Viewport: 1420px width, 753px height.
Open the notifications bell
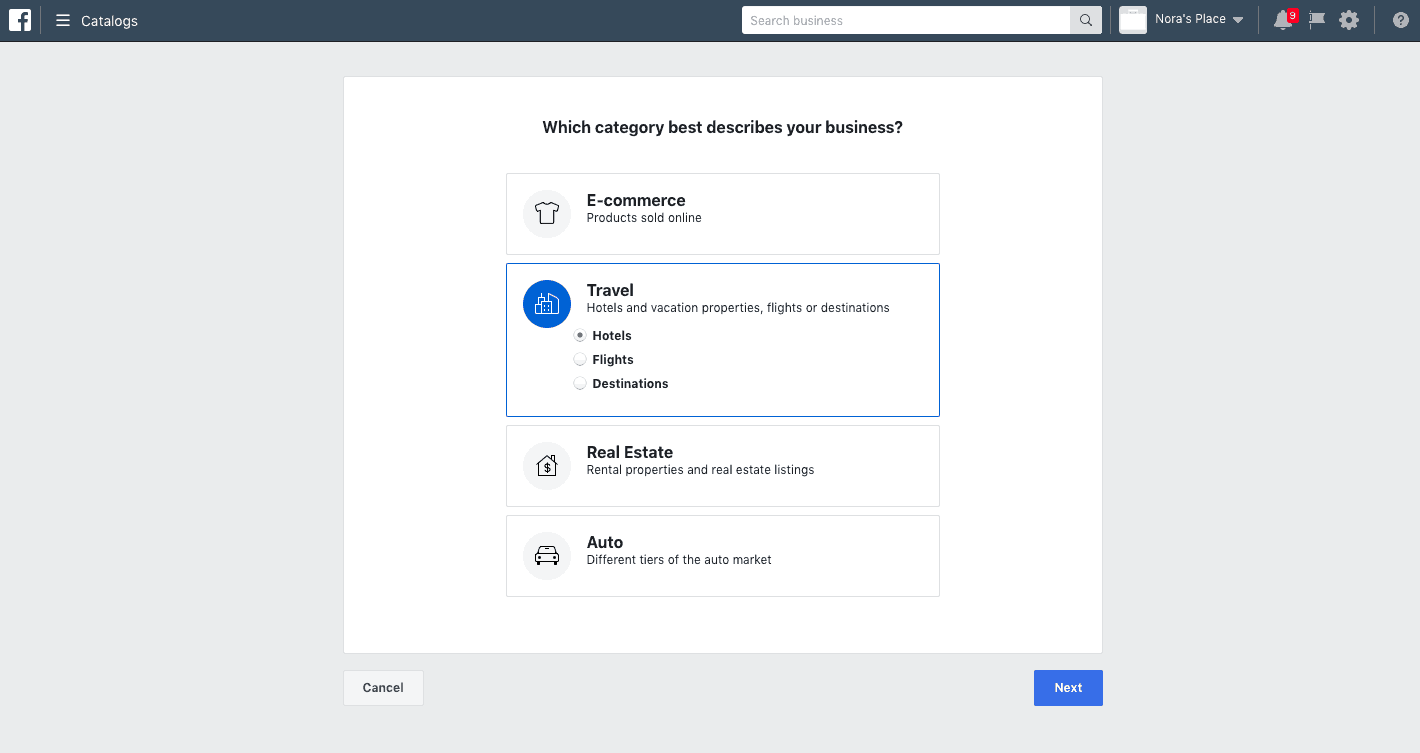click(x=1282, y=20)
